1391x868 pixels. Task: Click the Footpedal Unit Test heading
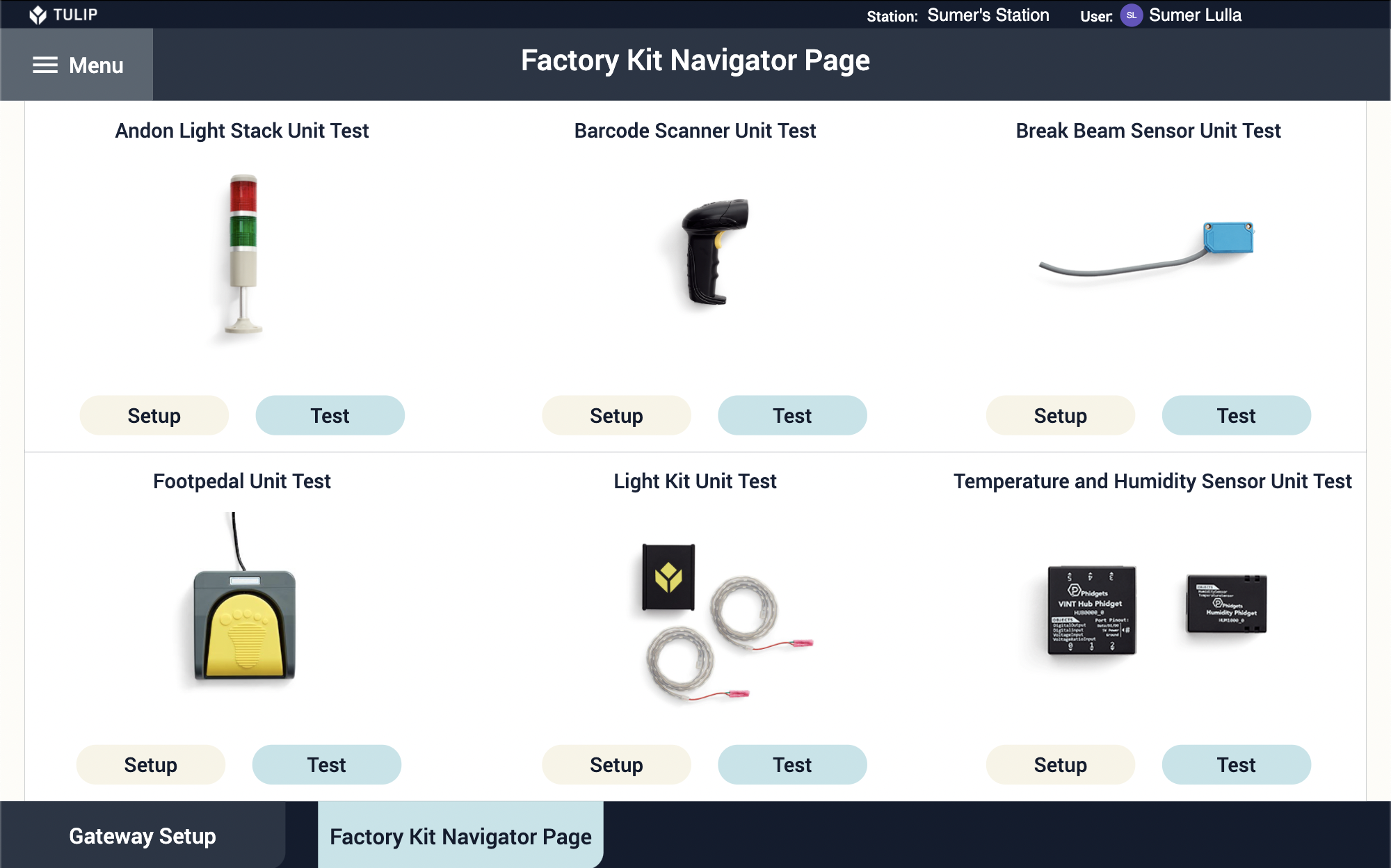click(242, 481)
